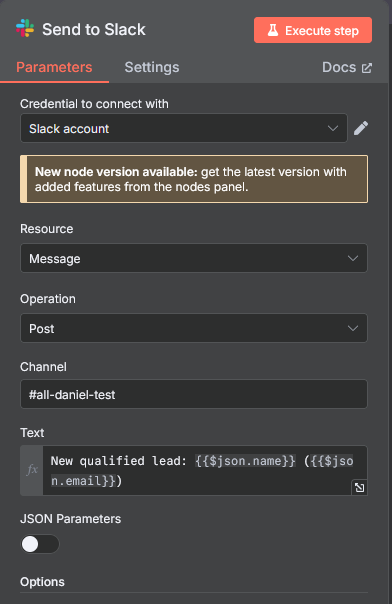Click the fx expression icon in Text
This screenshot has width=392, height=604.
point(32,470)
